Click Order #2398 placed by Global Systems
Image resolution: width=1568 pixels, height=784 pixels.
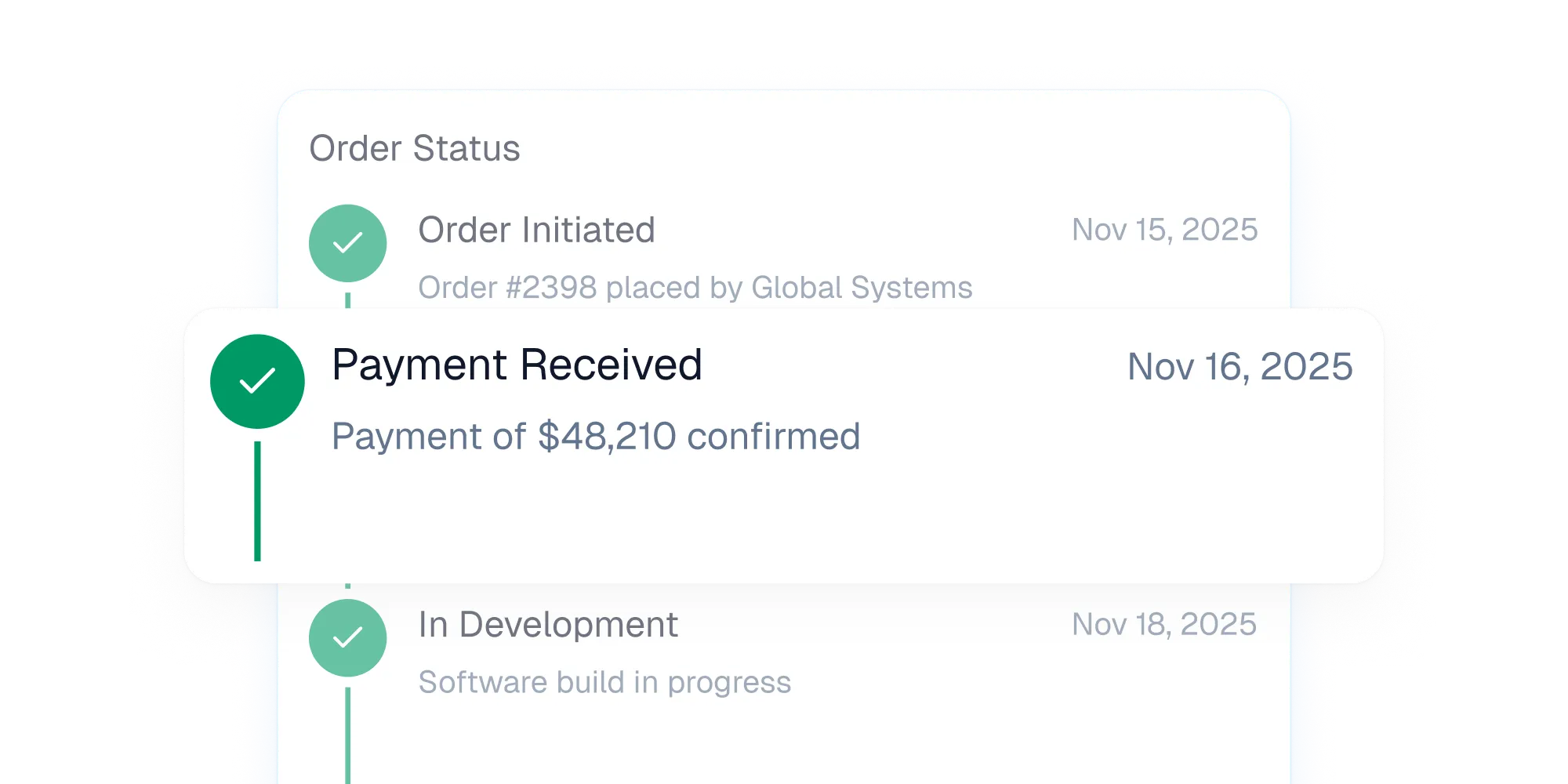[x=695, y=287]
